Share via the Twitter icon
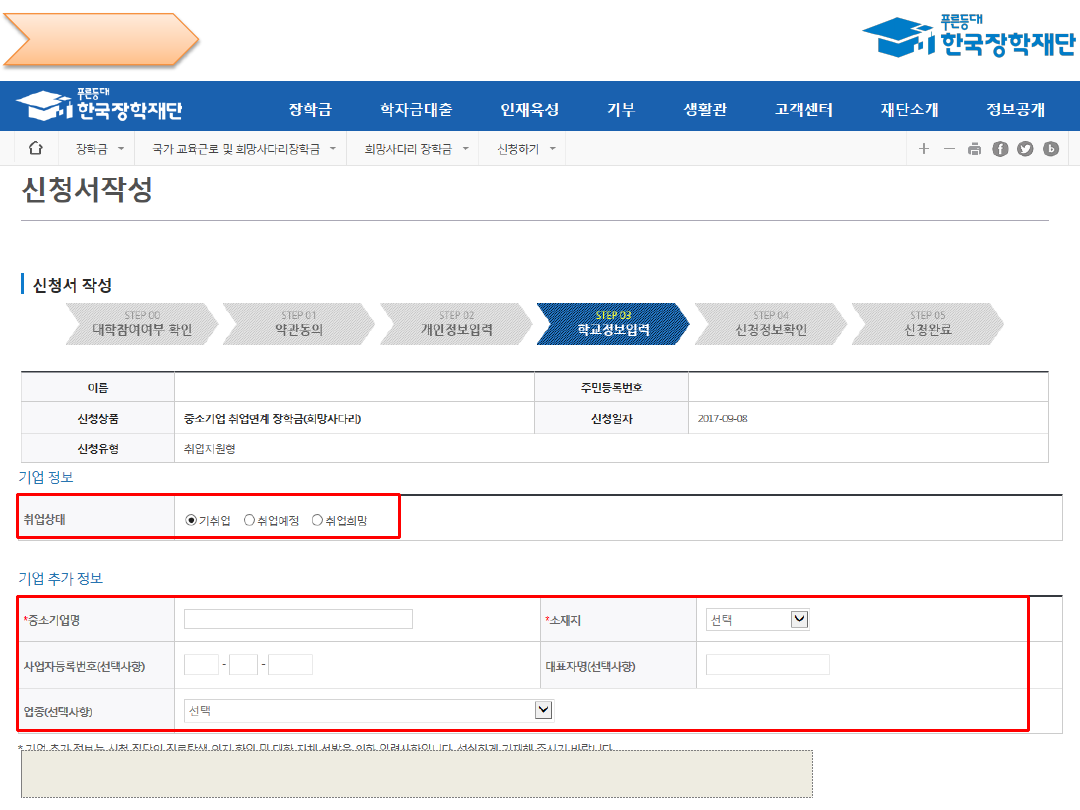 pyautogui.click(x=1025, y=149)
